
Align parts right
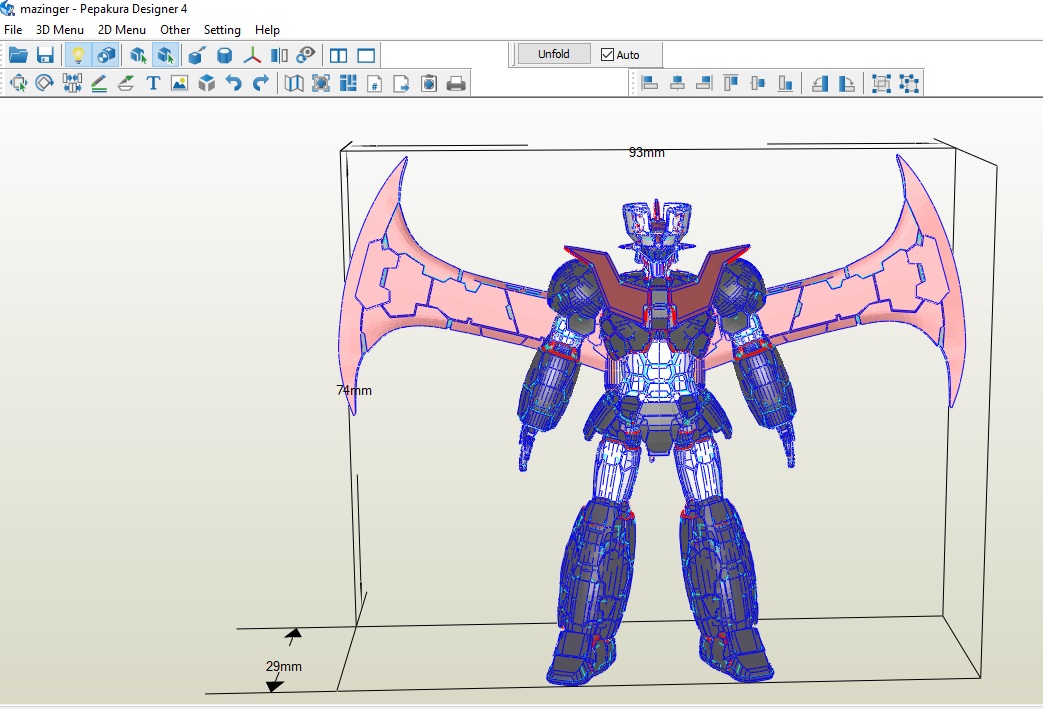704,83
